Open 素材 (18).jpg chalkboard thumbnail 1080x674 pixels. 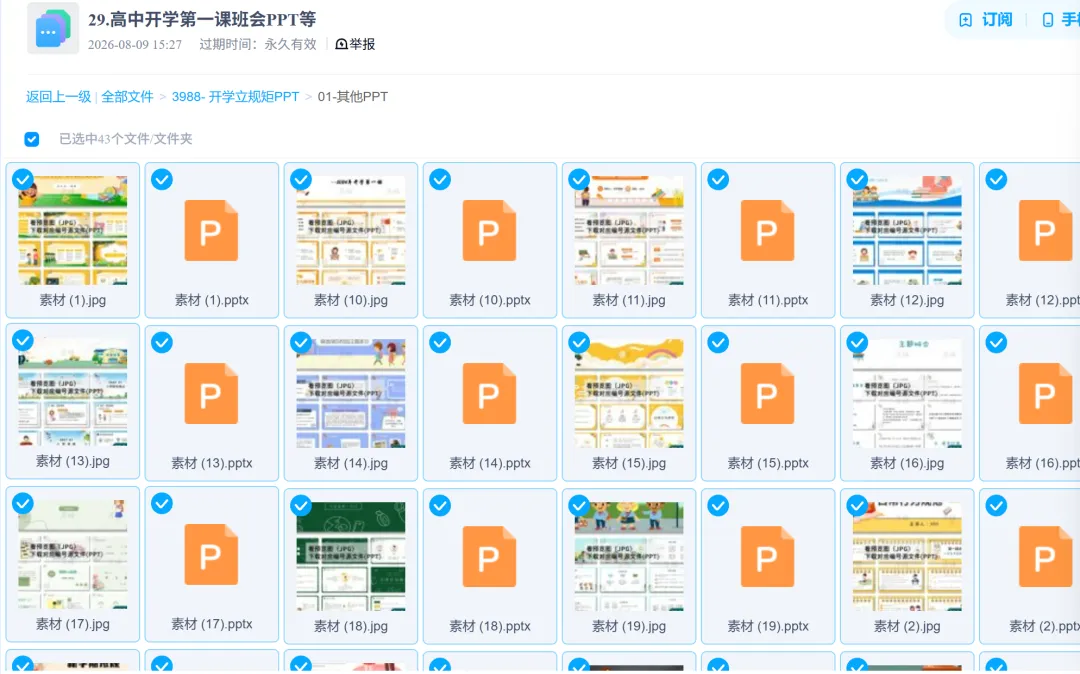coord(351,556)
